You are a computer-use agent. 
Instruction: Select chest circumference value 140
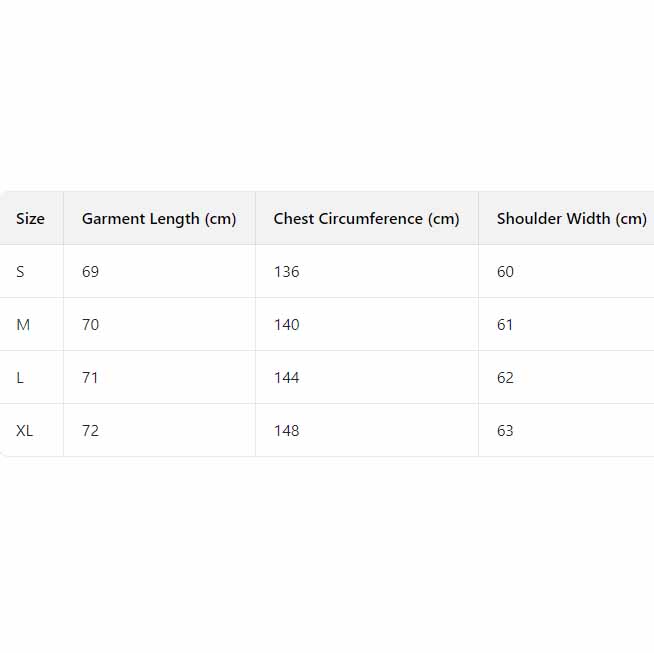tap(286, 325)
